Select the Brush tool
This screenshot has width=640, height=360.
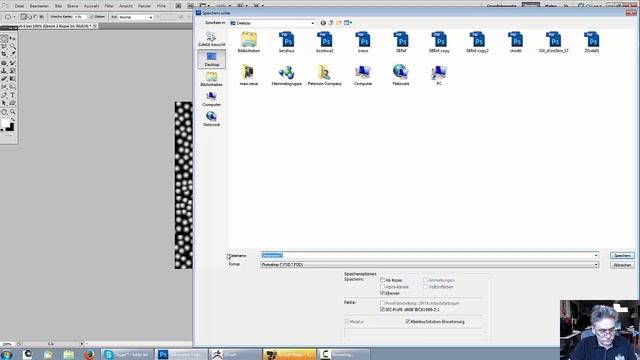[x=13, y=63]
